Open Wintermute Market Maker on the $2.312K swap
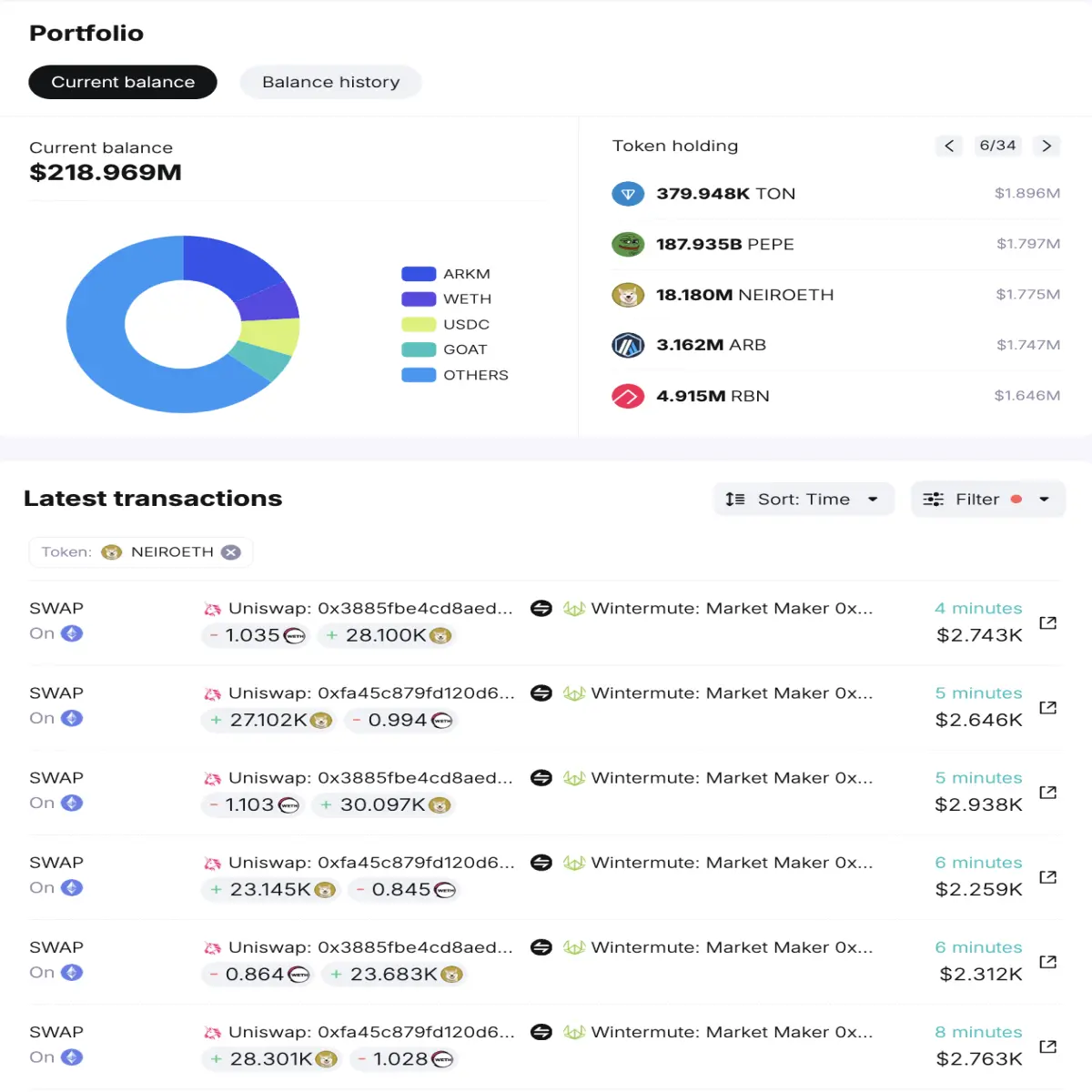Screen dimensions: 1092x1092 point(732,947)
